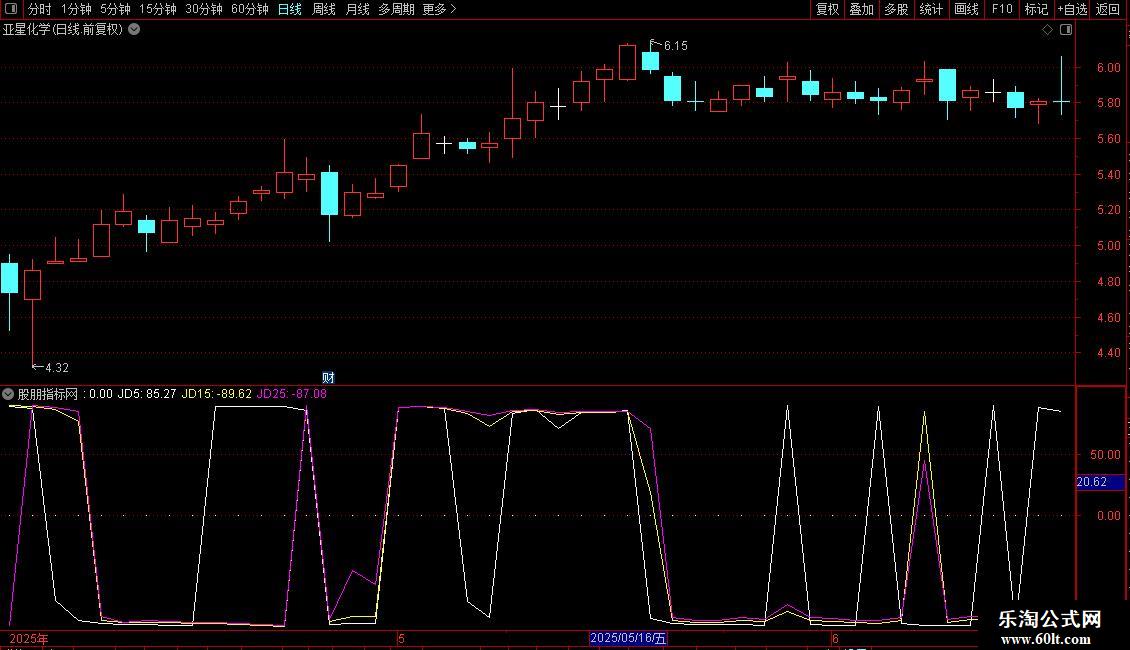Click the stock title 亚星化学(日线.前复权)

63,30
